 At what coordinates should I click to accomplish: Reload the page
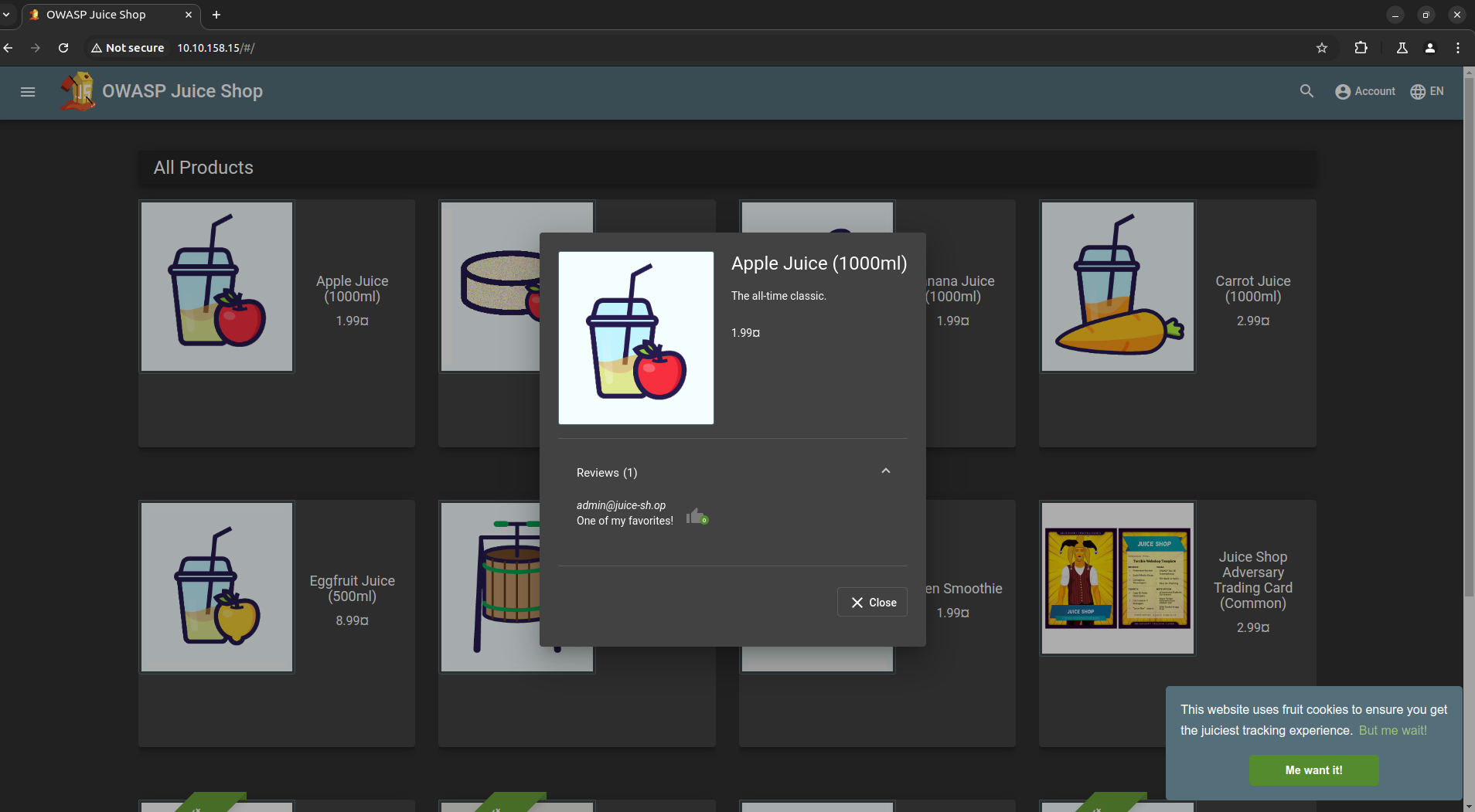pyautogui.click(x=63, y=48)
